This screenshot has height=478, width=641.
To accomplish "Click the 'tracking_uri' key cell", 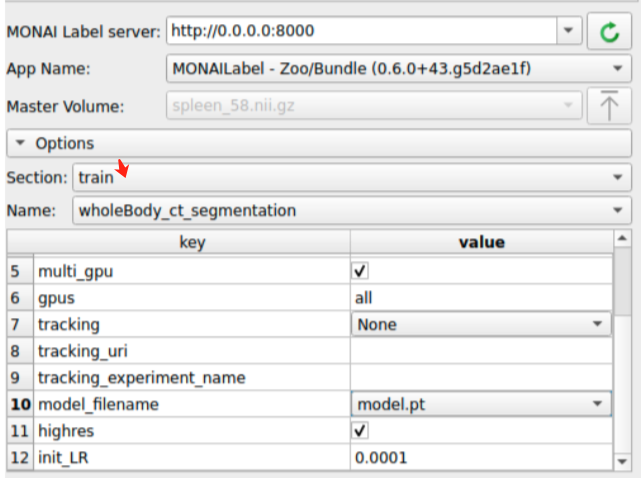I will (192, 351).
